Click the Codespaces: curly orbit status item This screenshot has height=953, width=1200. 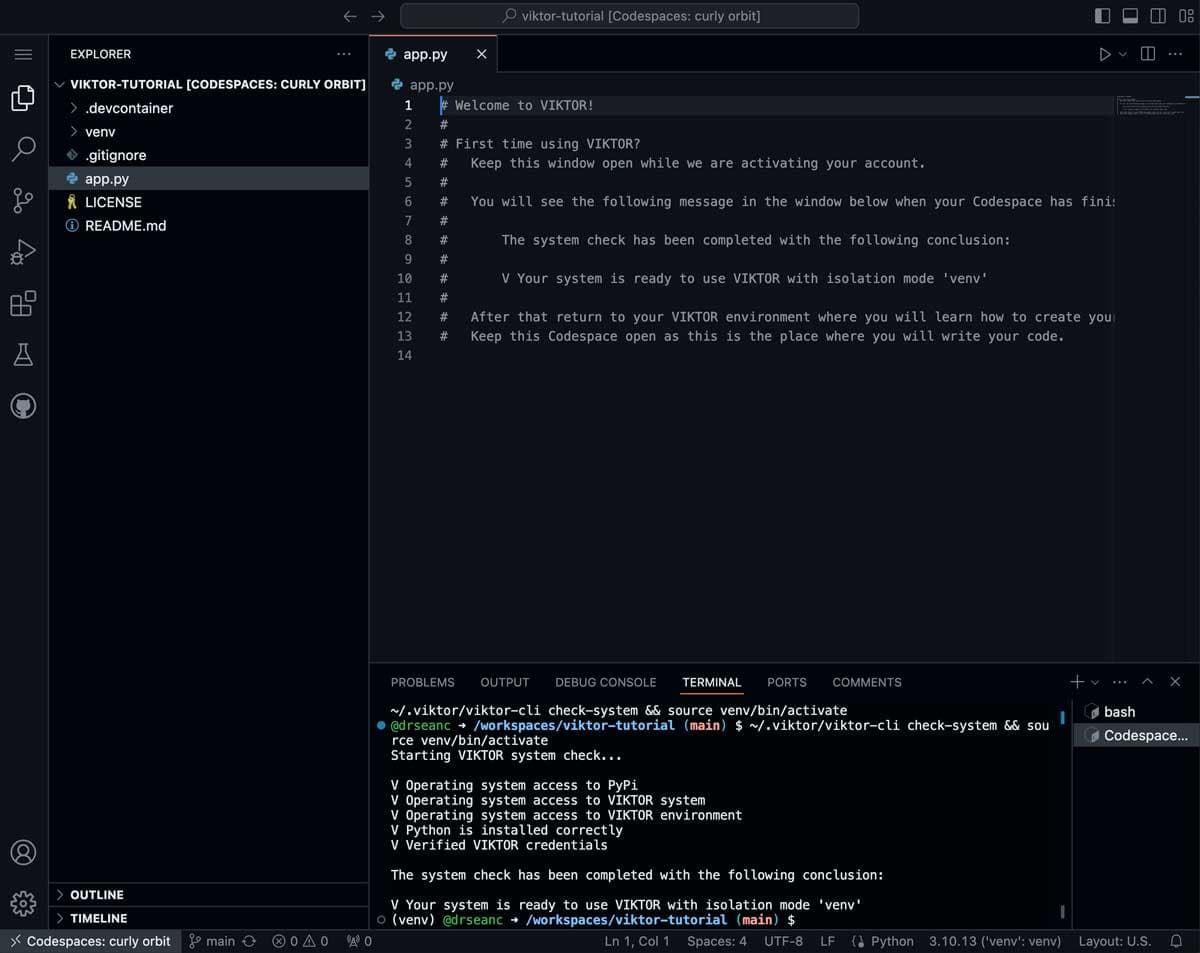click(x=90, y=941)
